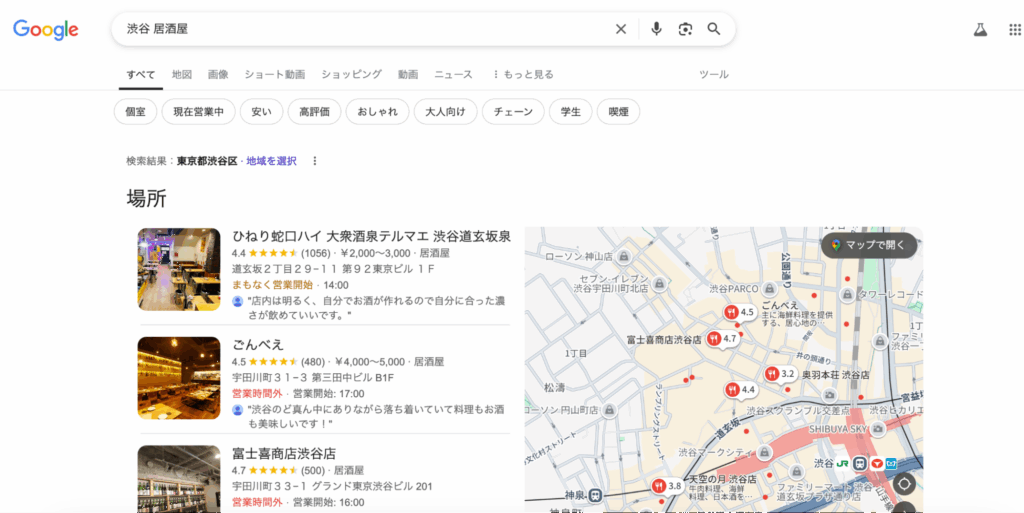1024x513 pixels.
Task: Click the ローソン 神山店 marker on map
Action: [624, 256]
